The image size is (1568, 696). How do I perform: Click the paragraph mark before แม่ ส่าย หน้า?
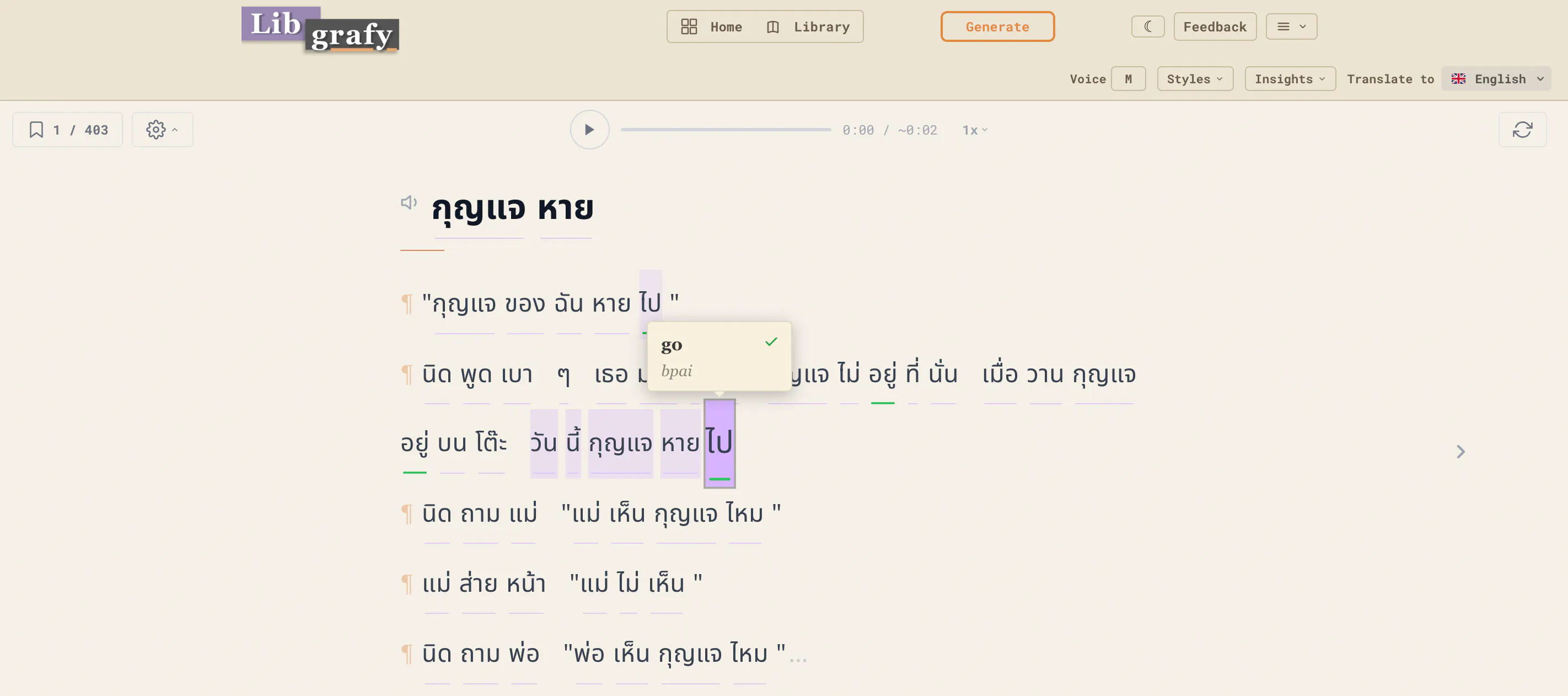(406, 584)
